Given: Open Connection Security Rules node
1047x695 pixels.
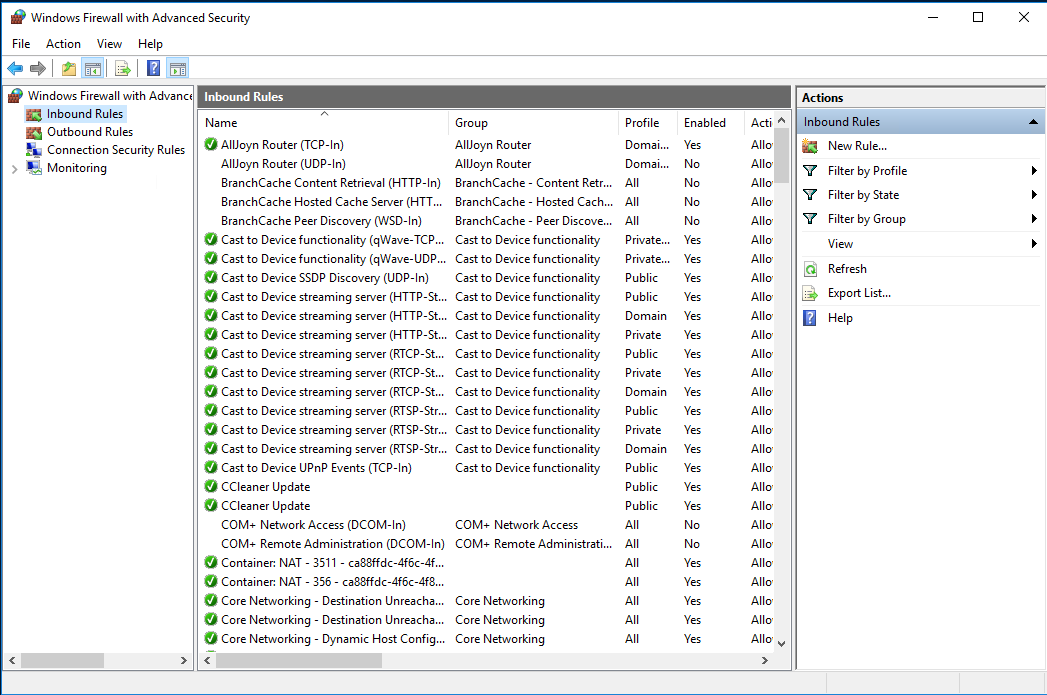Looking at the screenshot, I should click(115, 150).
